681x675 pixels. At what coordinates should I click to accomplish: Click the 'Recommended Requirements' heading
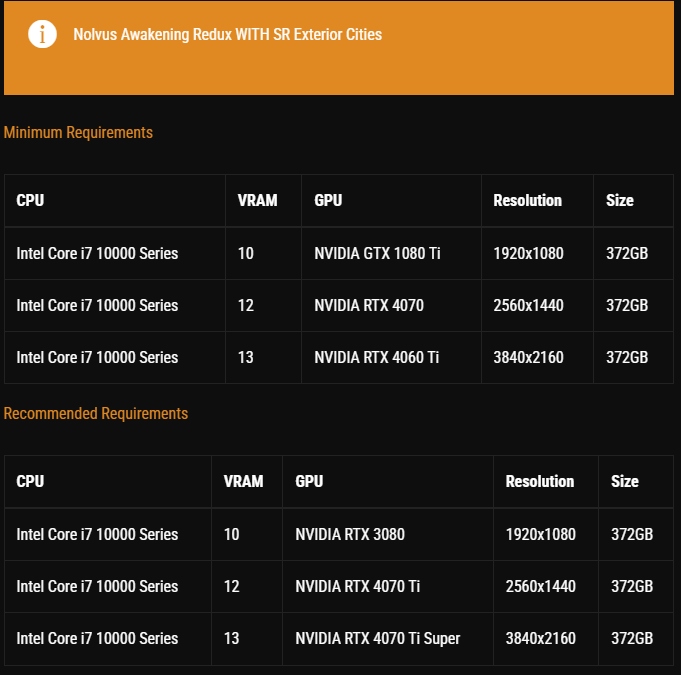coord(96,414)
